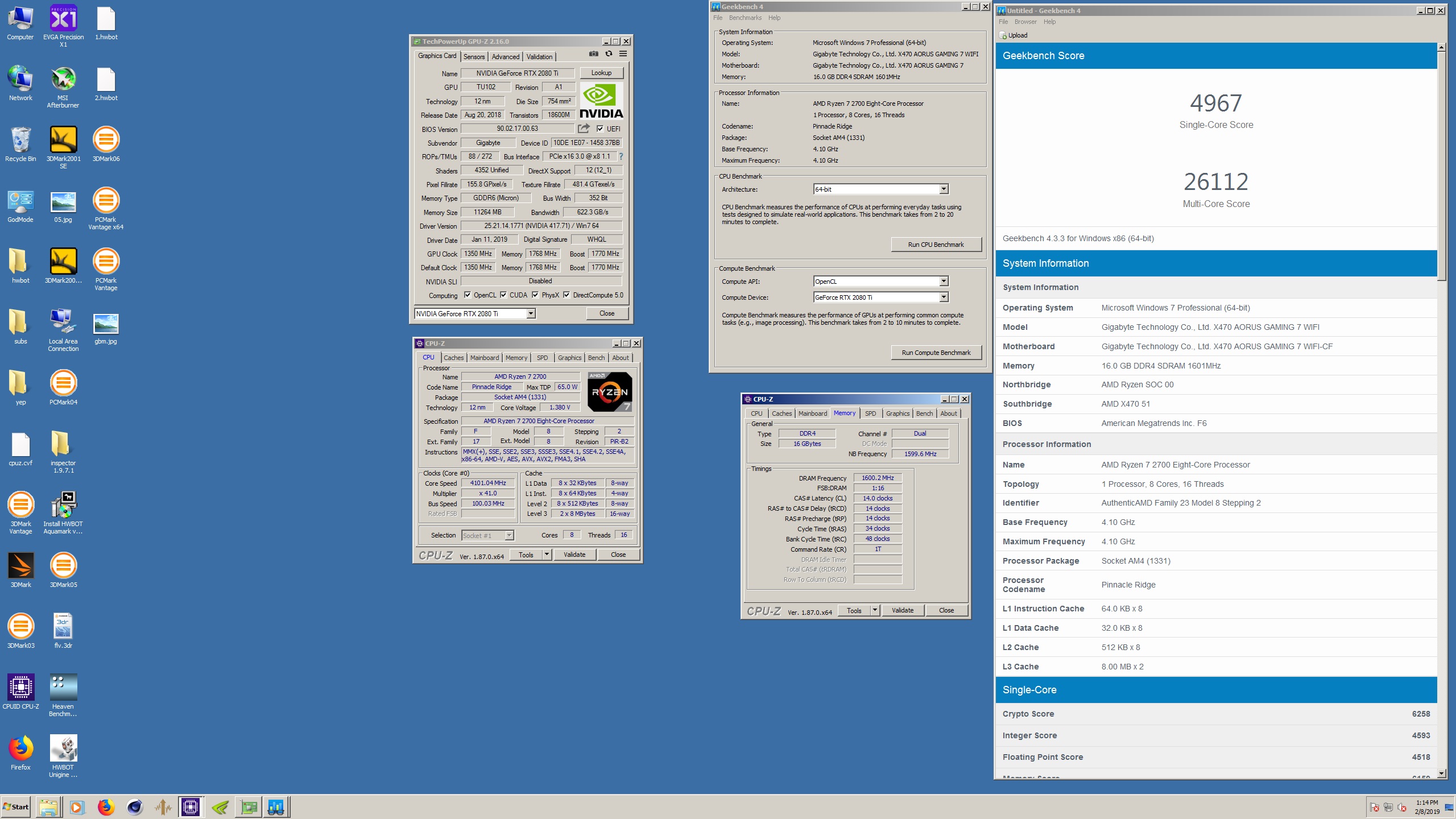This screenshot has height=819, width=1456.
Task: Open the GPU-Z hamburger menu icon
Action: pos(623,54)
